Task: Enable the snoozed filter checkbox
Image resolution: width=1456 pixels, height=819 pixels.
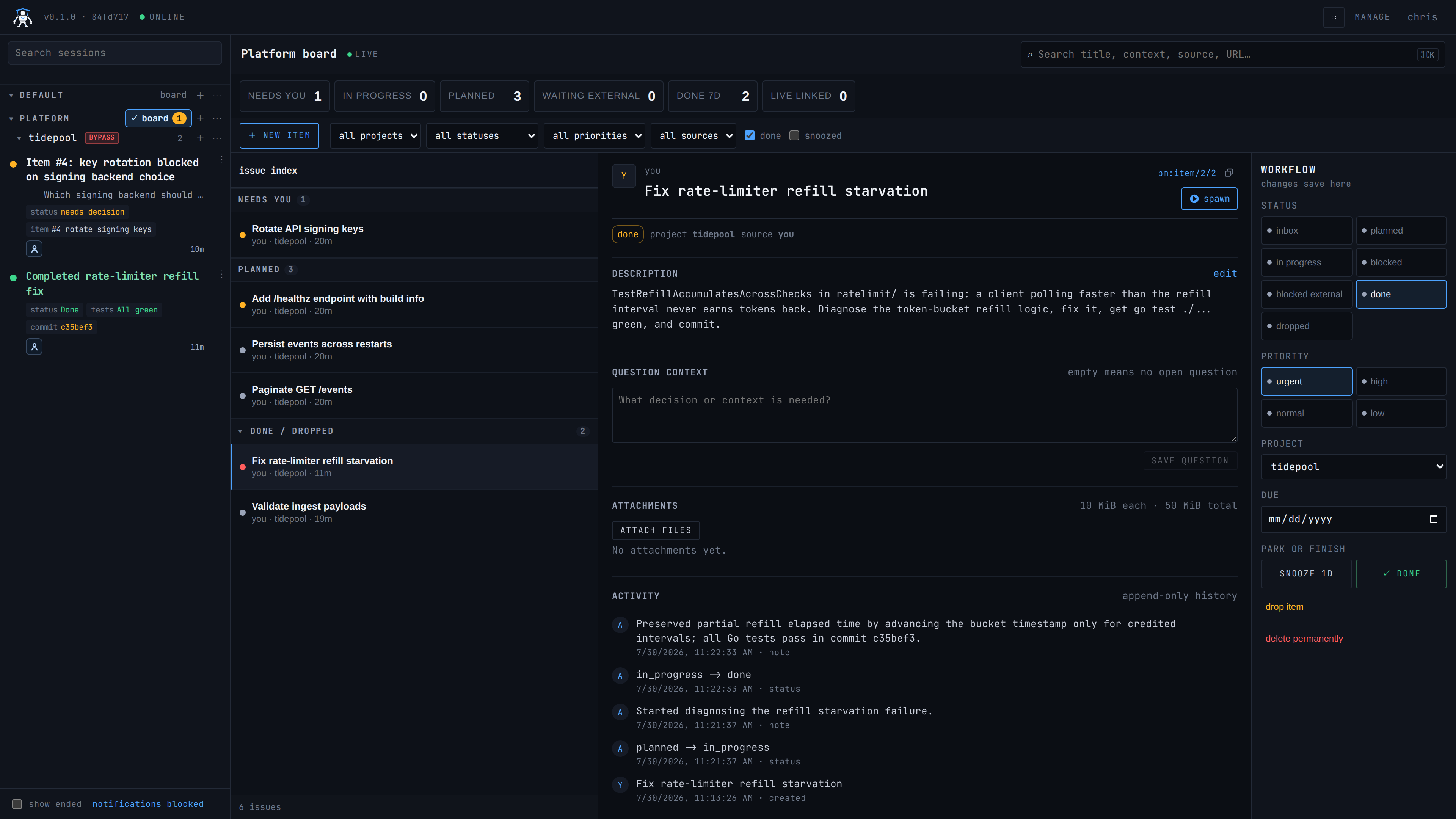Action: click(794, 136)
